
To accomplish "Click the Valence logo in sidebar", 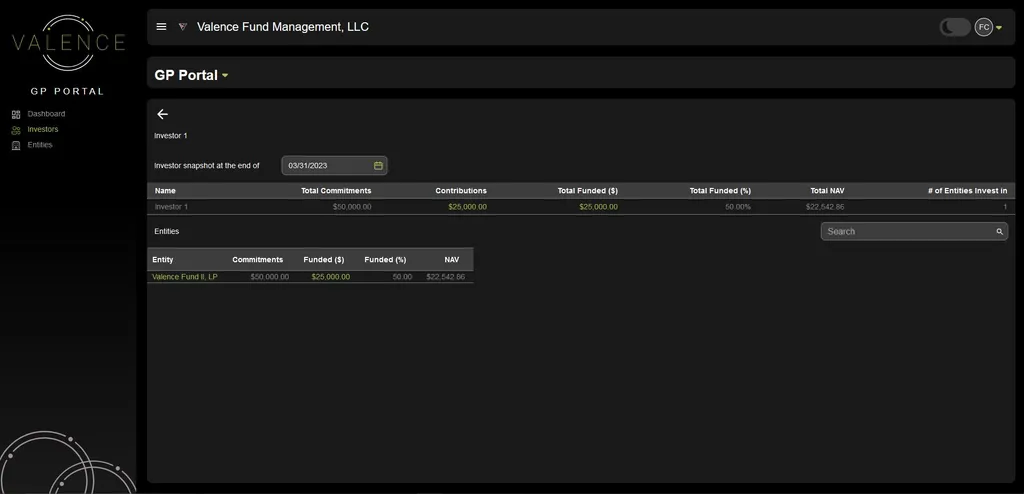I will (x=69, y=43).
